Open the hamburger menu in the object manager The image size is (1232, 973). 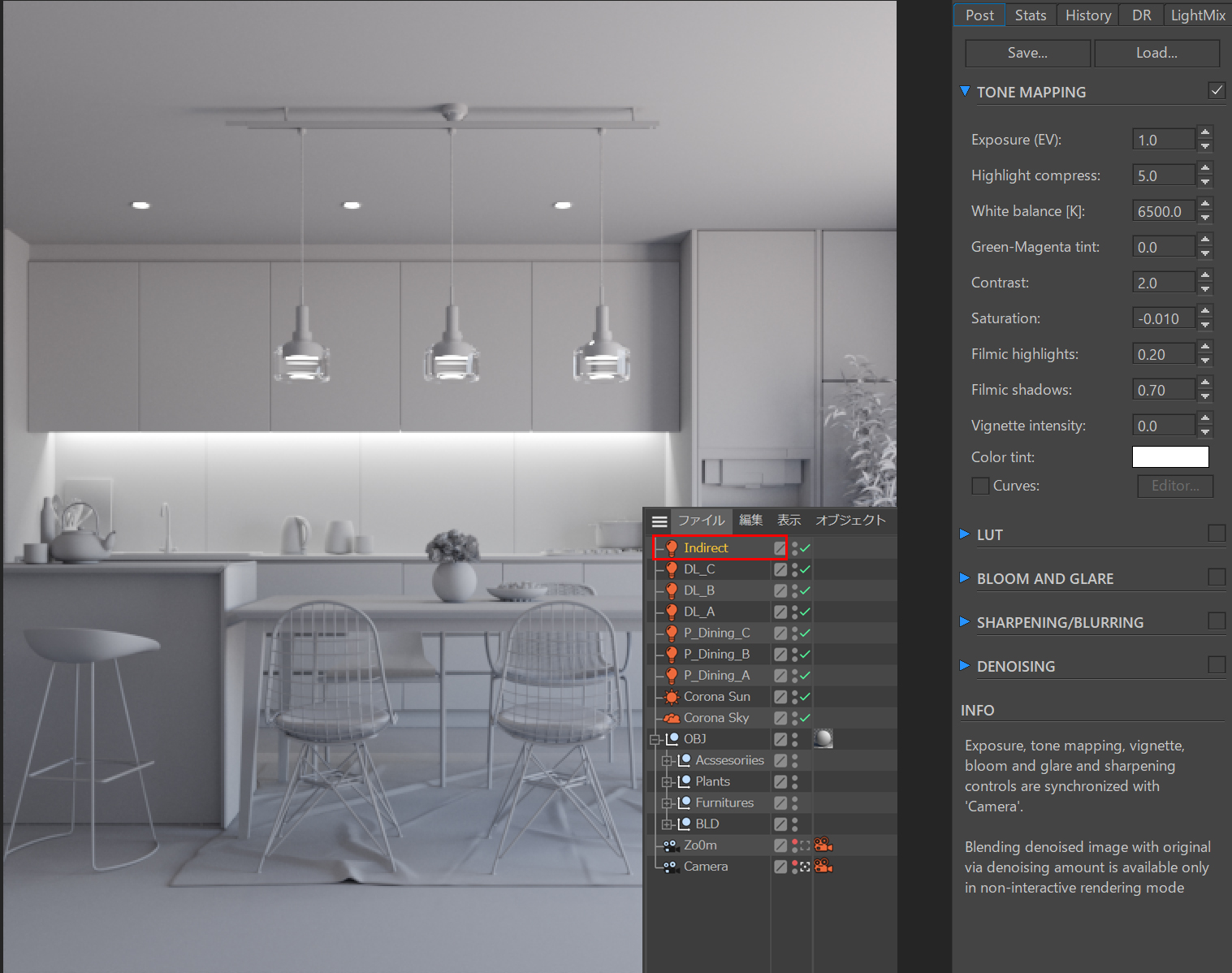[x=659, y=521]
